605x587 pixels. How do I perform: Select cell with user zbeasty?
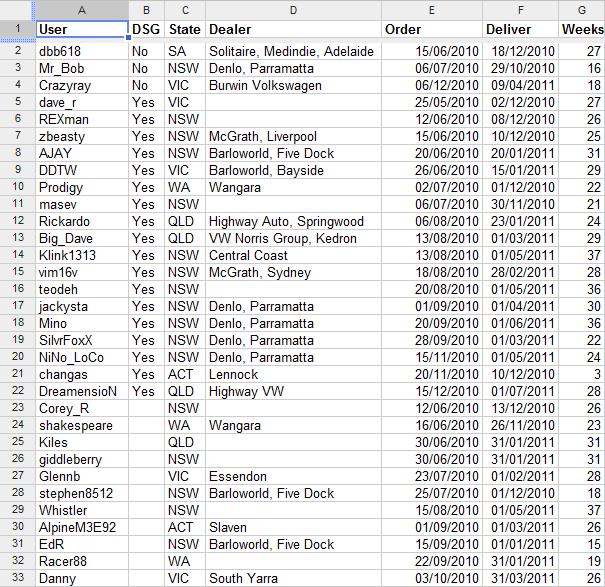point(82,136)
